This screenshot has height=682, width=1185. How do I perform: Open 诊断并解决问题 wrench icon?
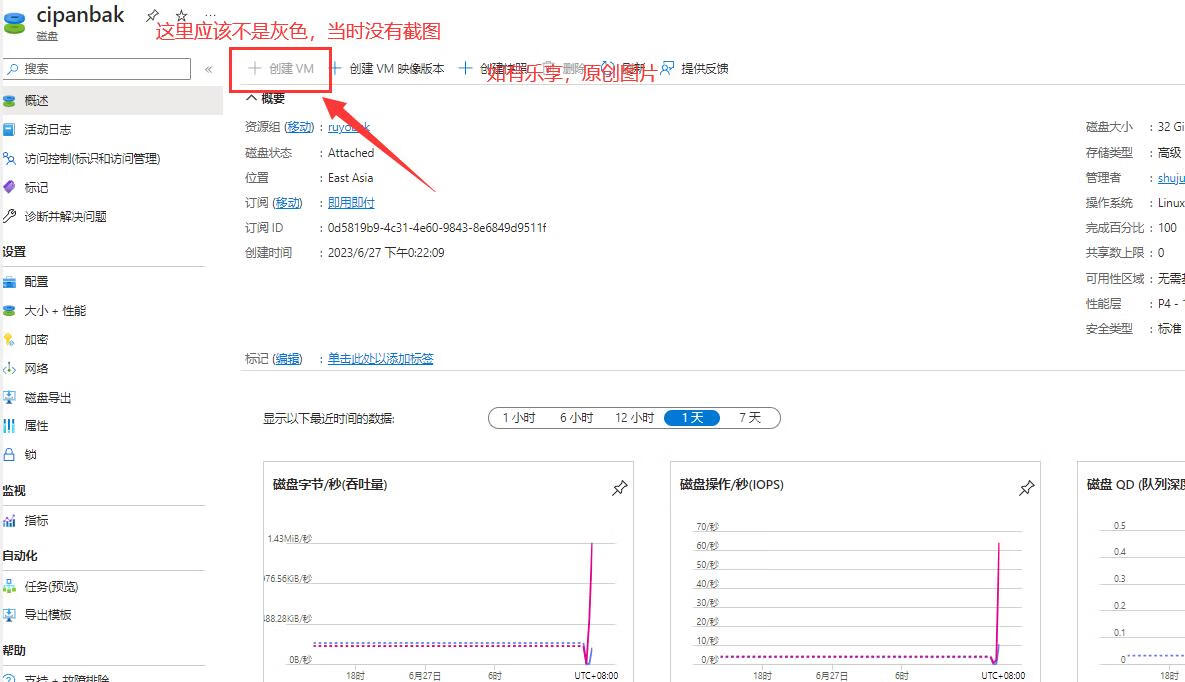9,216
